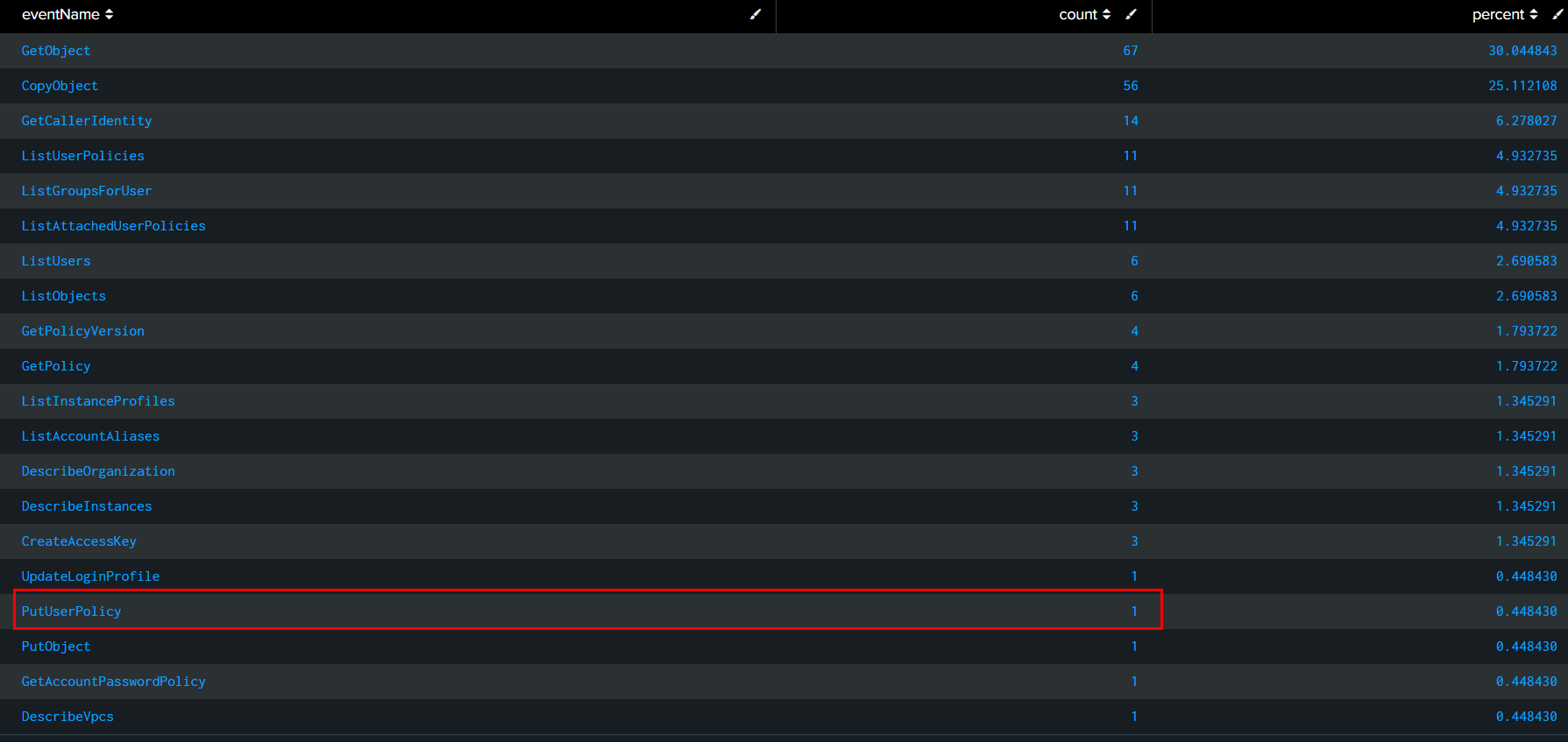Screen dimensions: 1568x742
Task: Click the UpdateLoginProfile event name
Action: 91,576
